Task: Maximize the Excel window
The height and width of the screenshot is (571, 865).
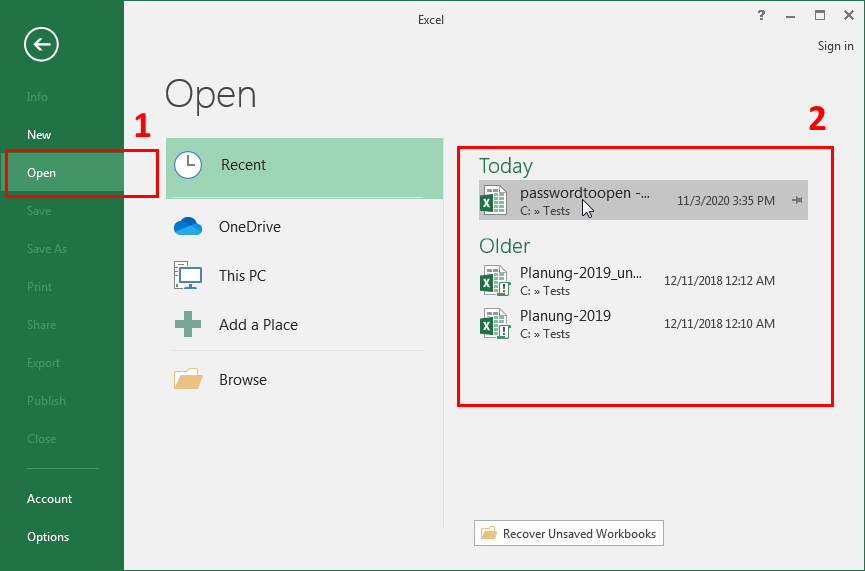Action: 820,15
